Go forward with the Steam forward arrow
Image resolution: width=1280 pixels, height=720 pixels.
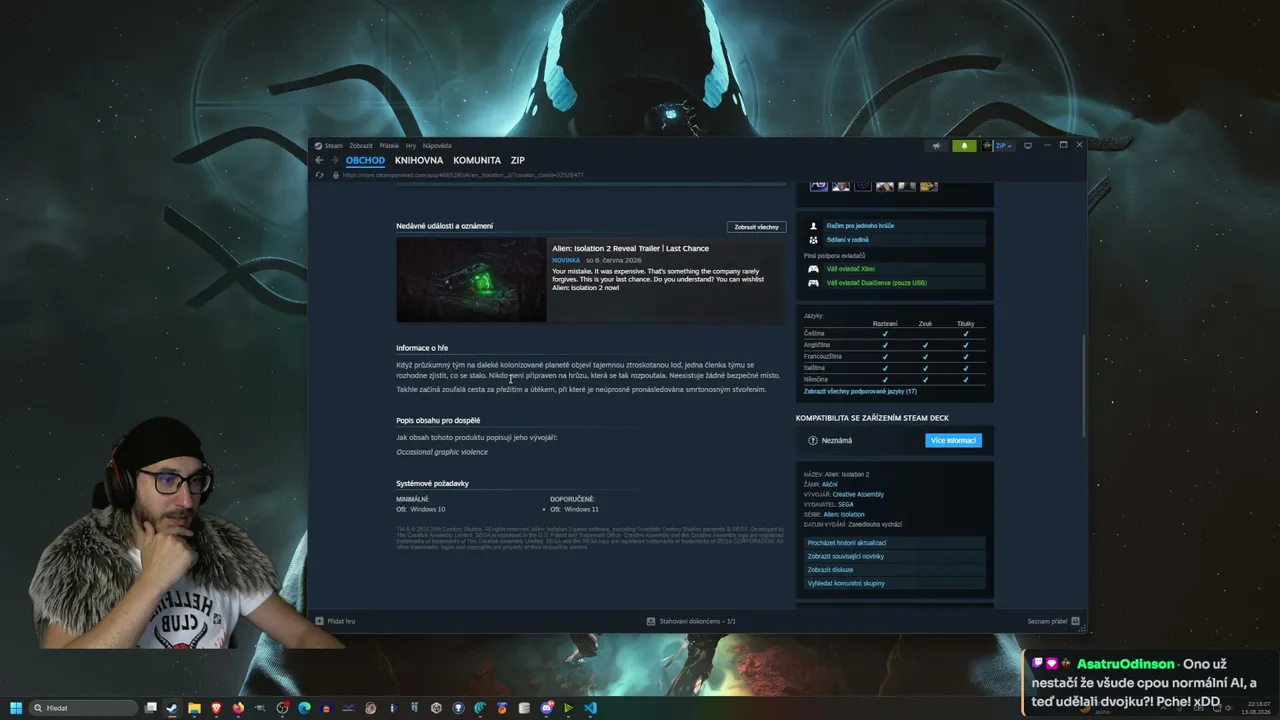click(335, 160)
